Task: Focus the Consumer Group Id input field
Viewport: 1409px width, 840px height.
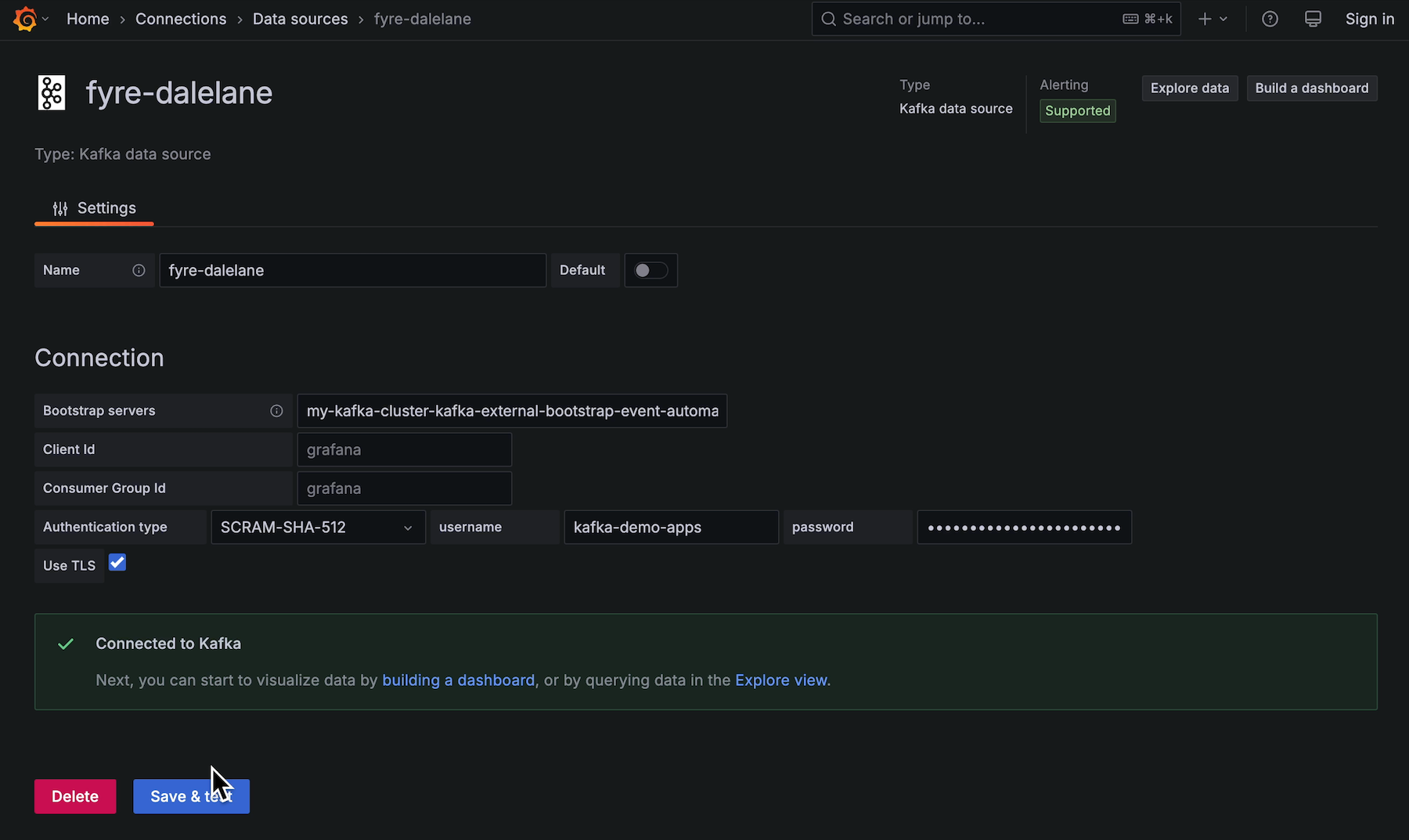Action: click(x=405, y=488)
